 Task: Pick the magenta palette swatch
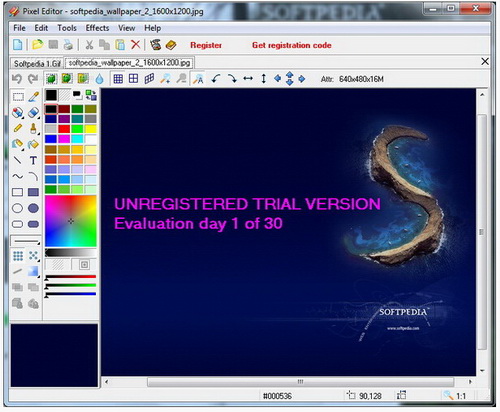pyautogui.click(x=64, y=139)
